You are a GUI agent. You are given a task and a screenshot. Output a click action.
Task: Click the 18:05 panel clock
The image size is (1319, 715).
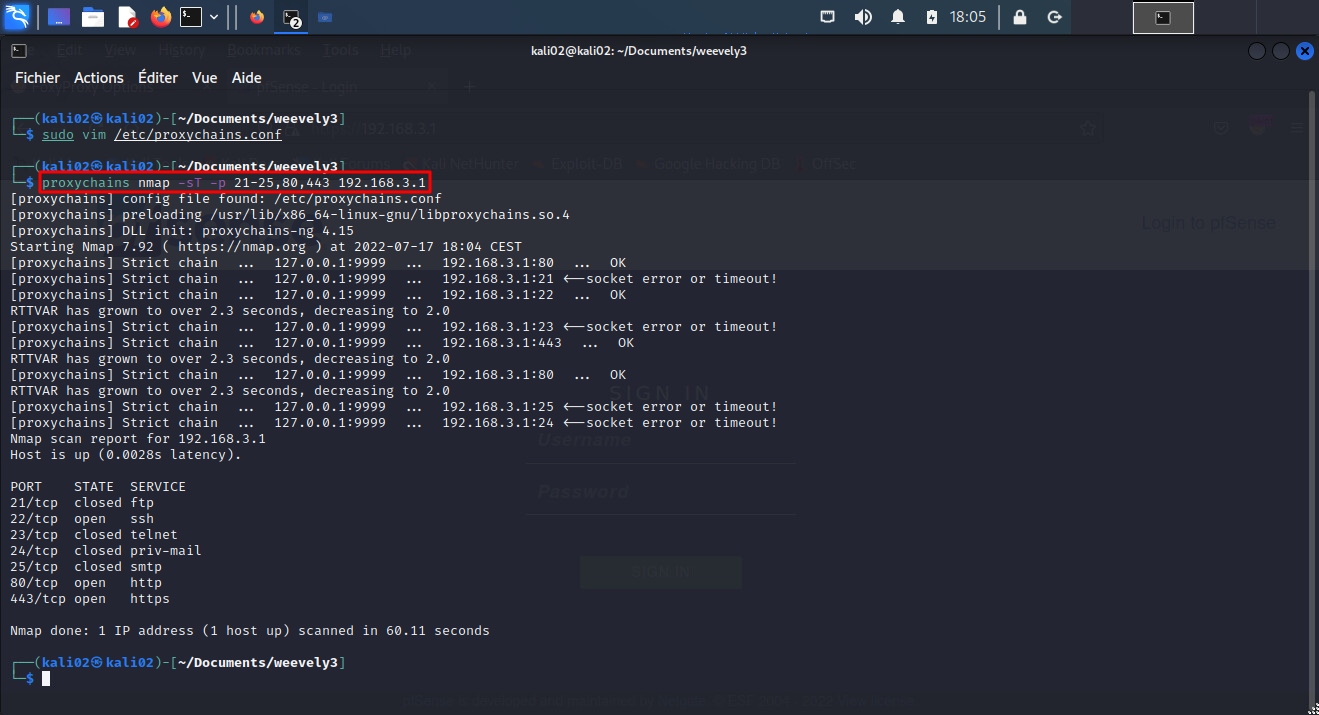(968, 17)
